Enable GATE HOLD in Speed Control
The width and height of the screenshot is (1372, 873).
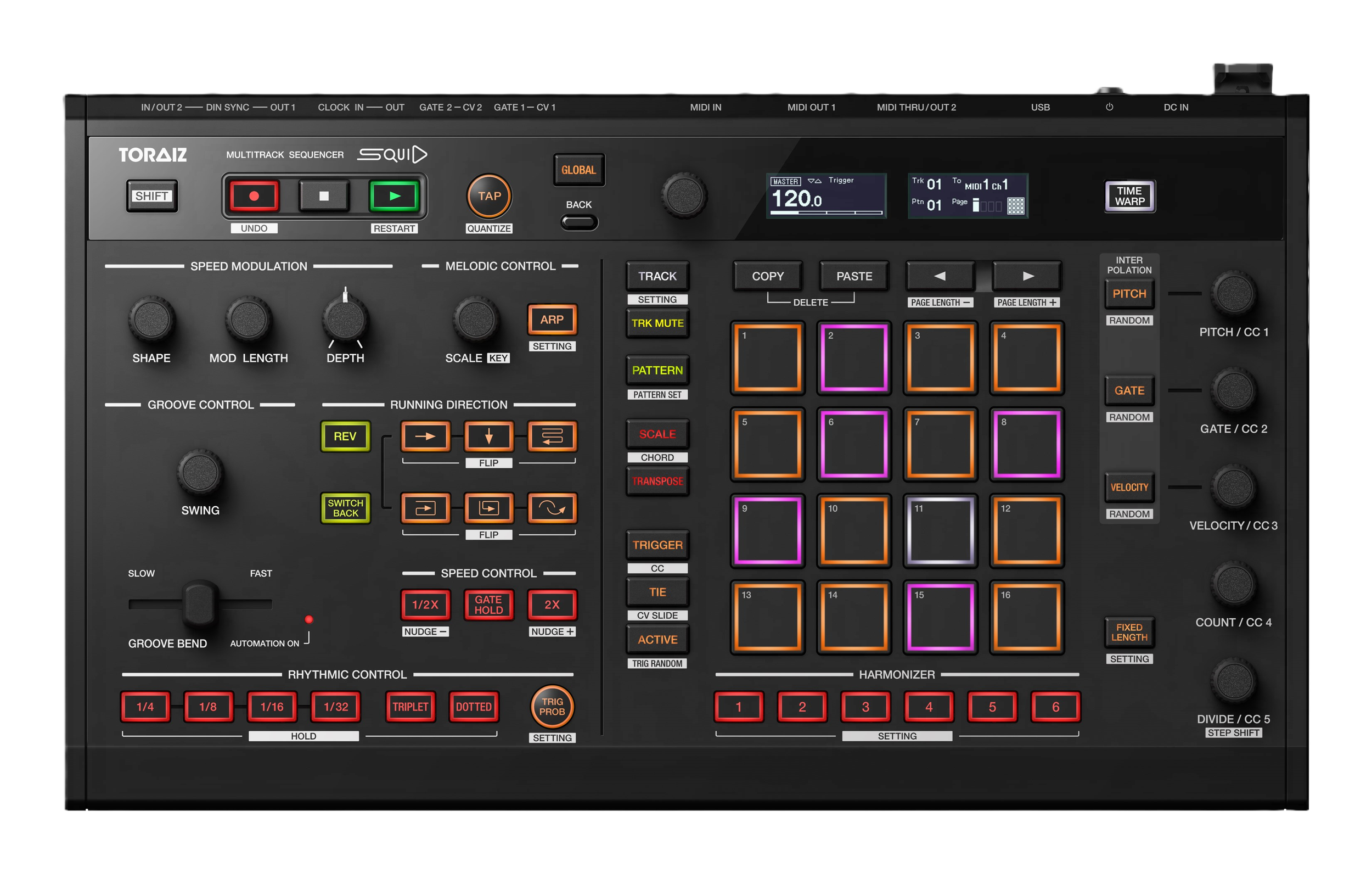tap(488, 605)
